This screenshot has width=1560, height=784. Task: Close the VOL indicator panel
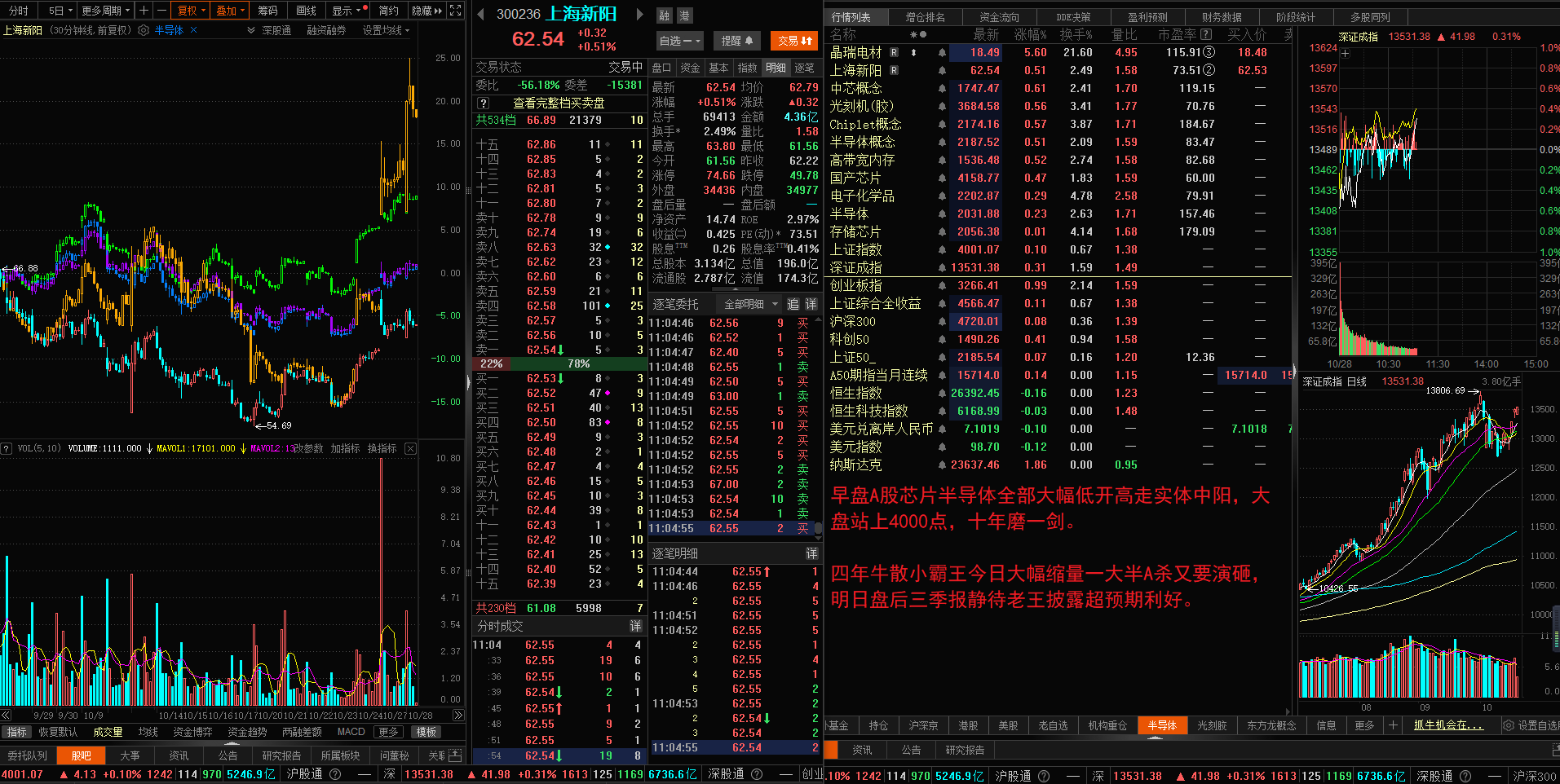(410, 448)
